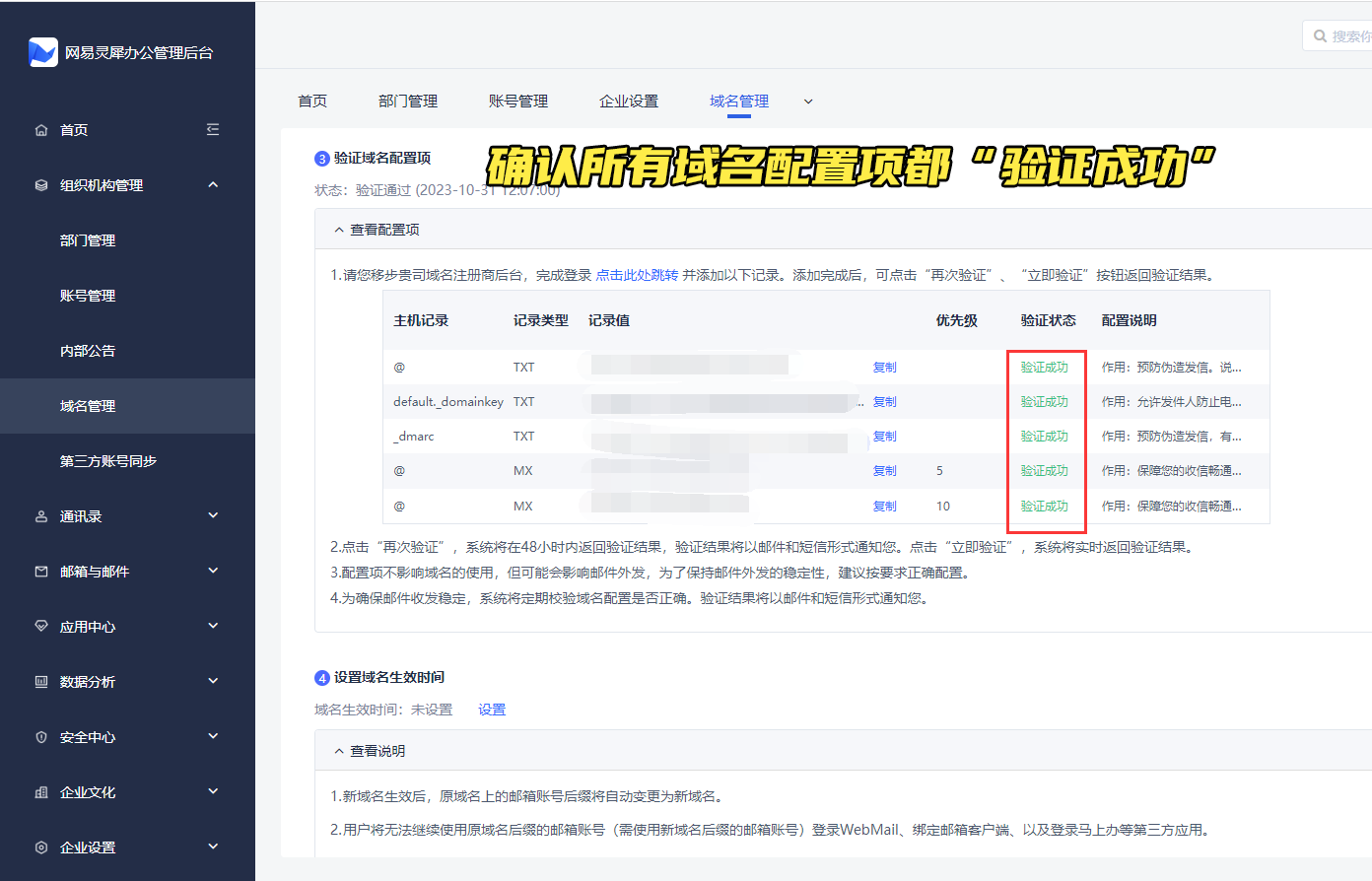
Task: Select the 域名管理 tab
Action: (739, 102)
